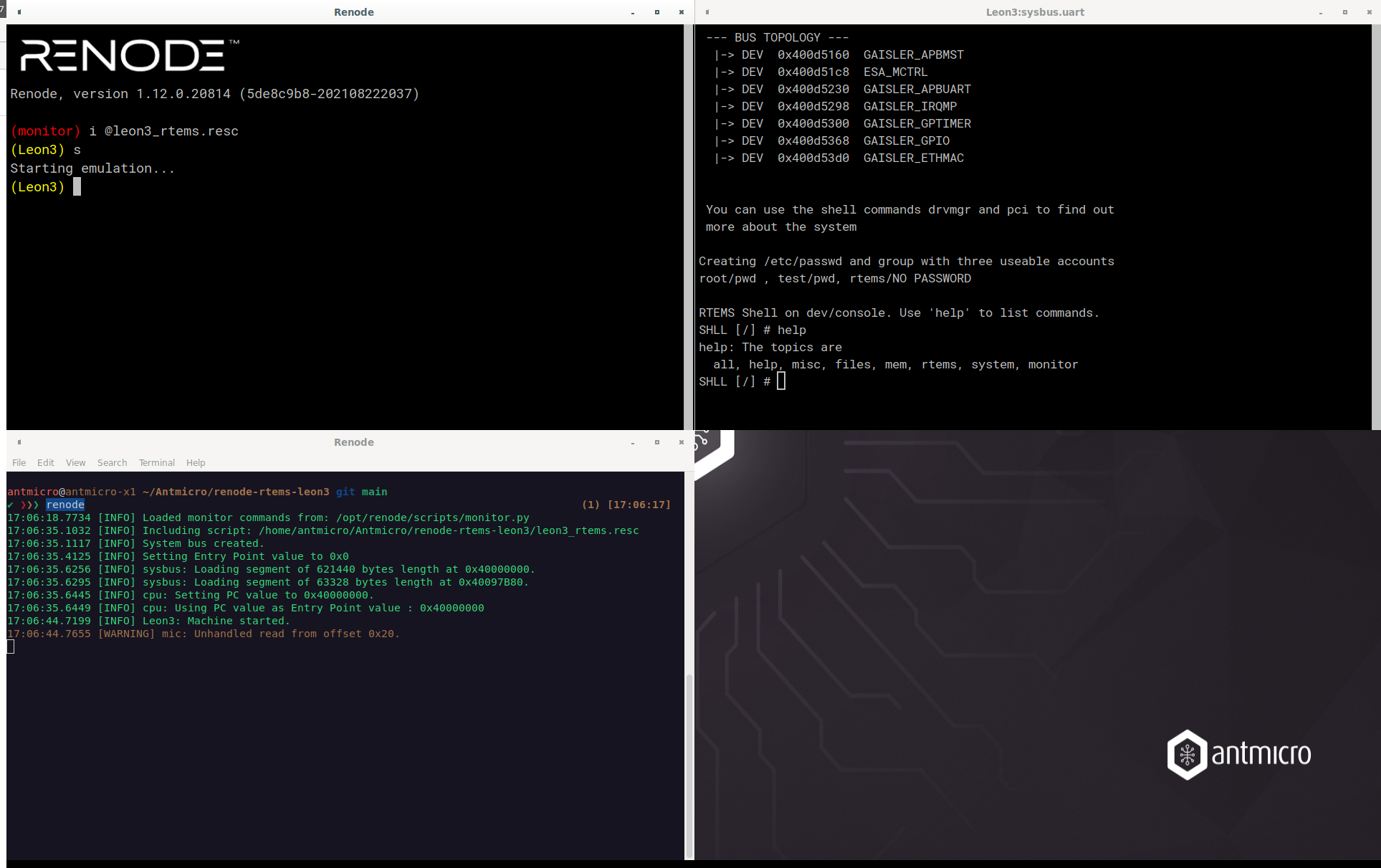Close the top Renode monitor window
Screen dimensions: 1381x868
tap(682, 12)
